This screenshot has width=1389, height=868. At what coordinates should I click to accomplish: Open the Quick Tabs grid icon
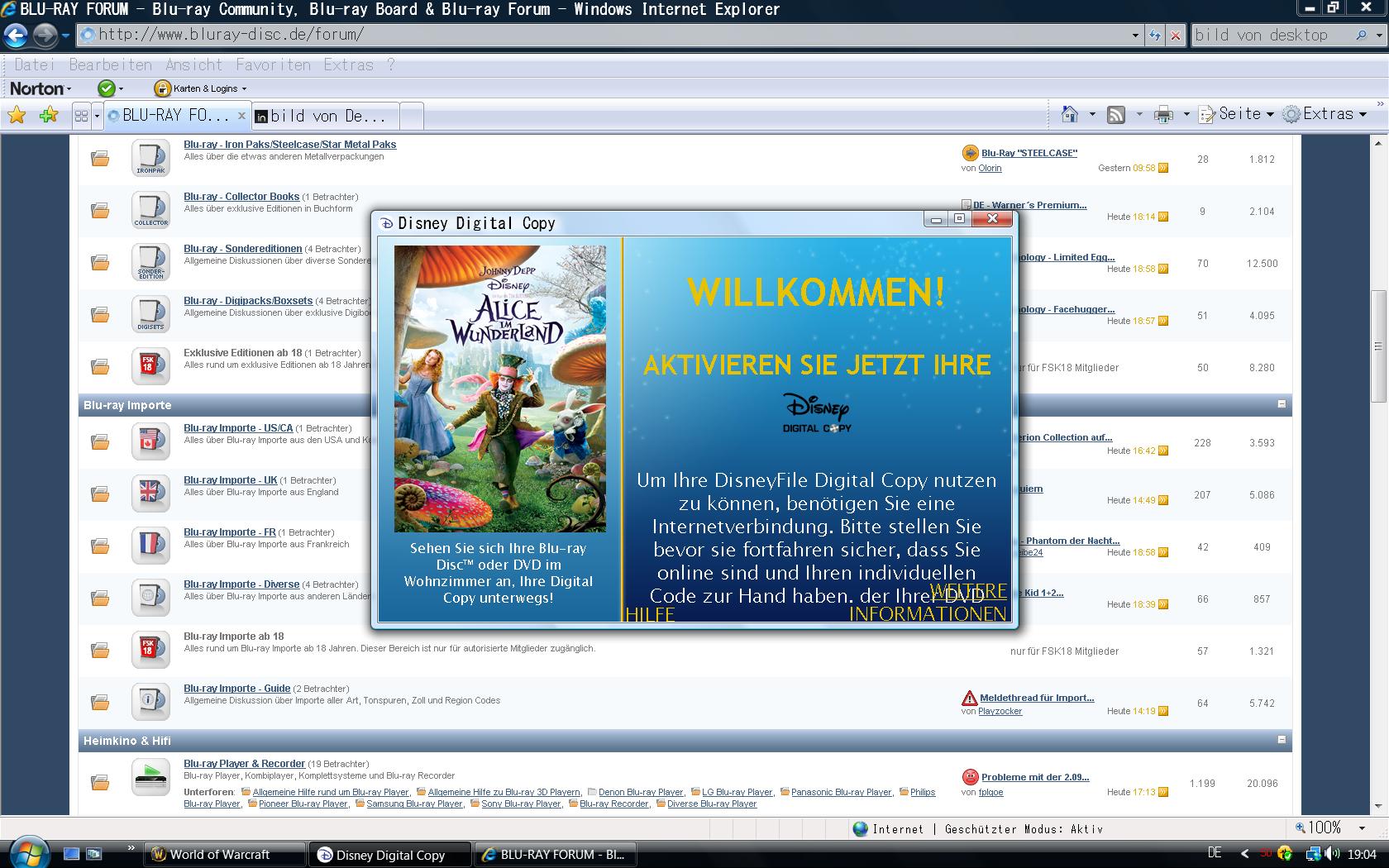81,116
